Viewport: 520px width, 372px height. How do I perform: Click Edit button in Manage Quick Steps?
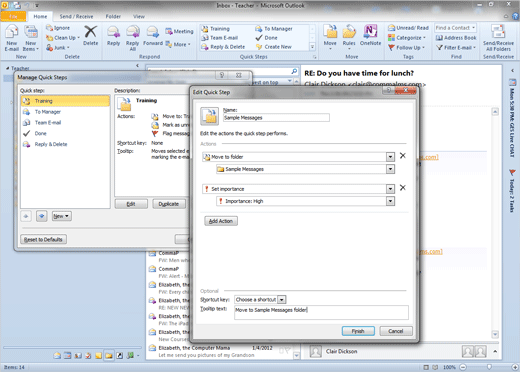point(131,204)
